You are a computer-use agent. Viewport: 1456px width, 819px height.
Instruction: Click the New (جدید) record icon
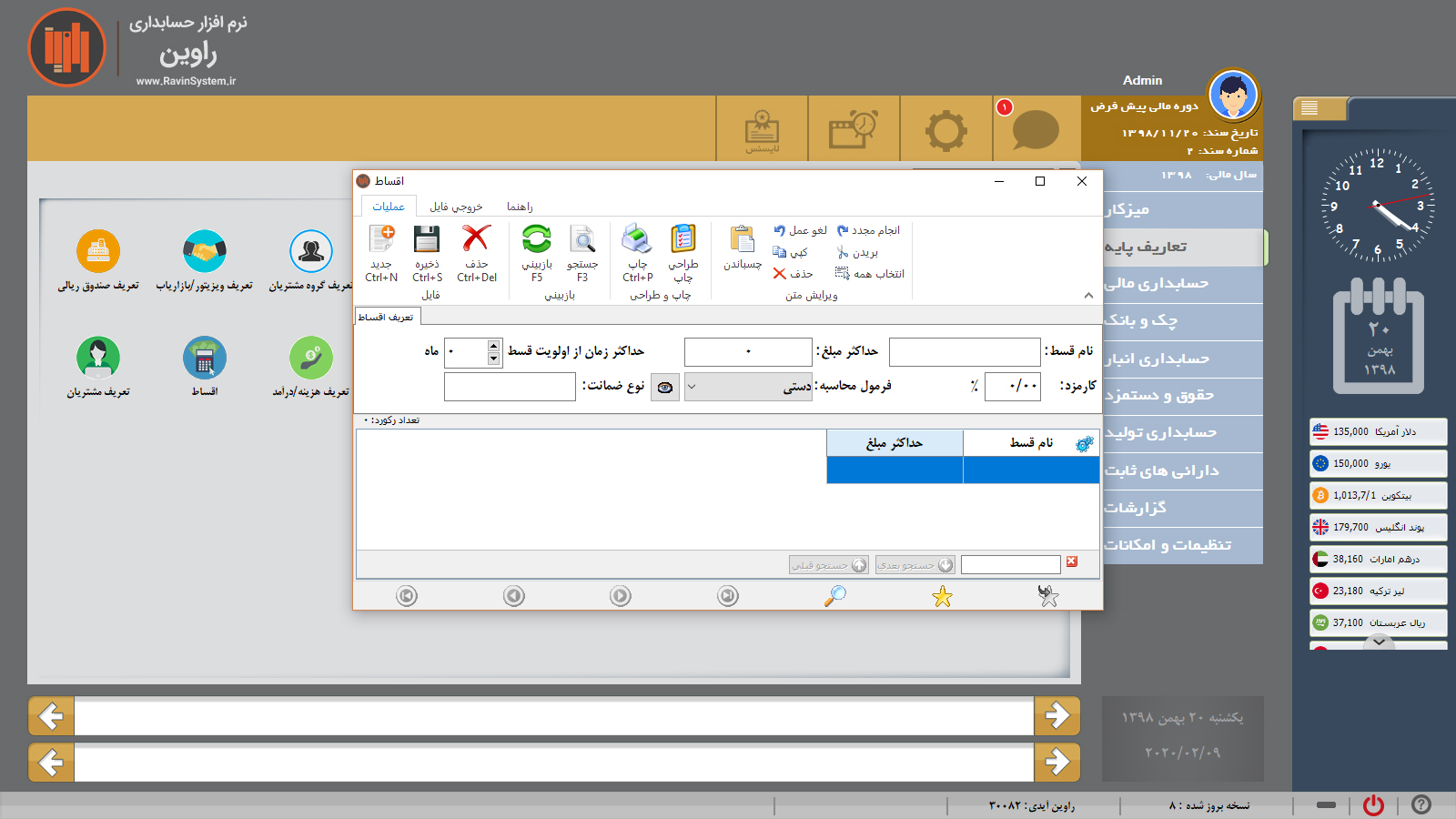(x=381, y=240)
